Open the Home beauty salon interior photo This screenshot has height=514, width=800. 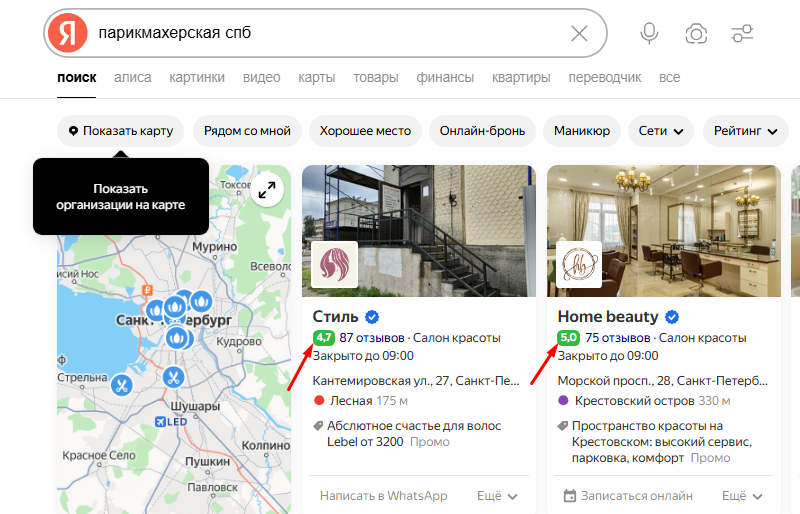[664, 231]
